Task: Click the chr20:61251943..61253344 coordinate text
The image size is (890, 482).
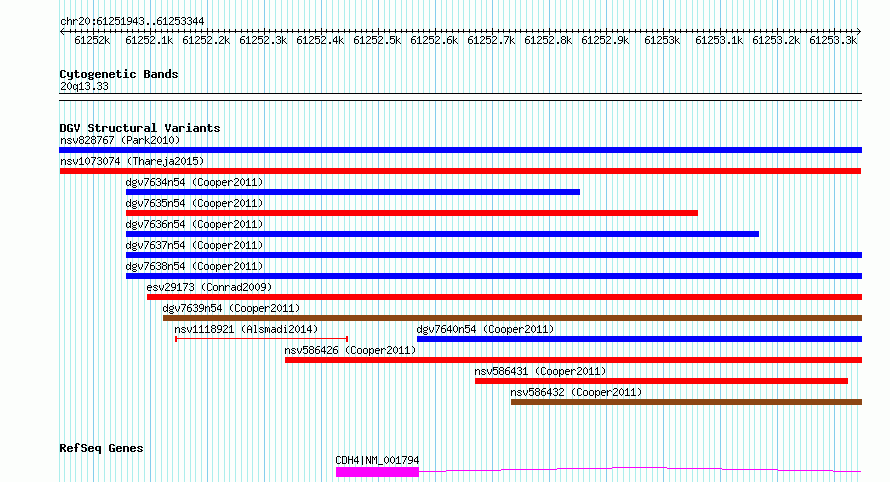Action: pos(132,22)
